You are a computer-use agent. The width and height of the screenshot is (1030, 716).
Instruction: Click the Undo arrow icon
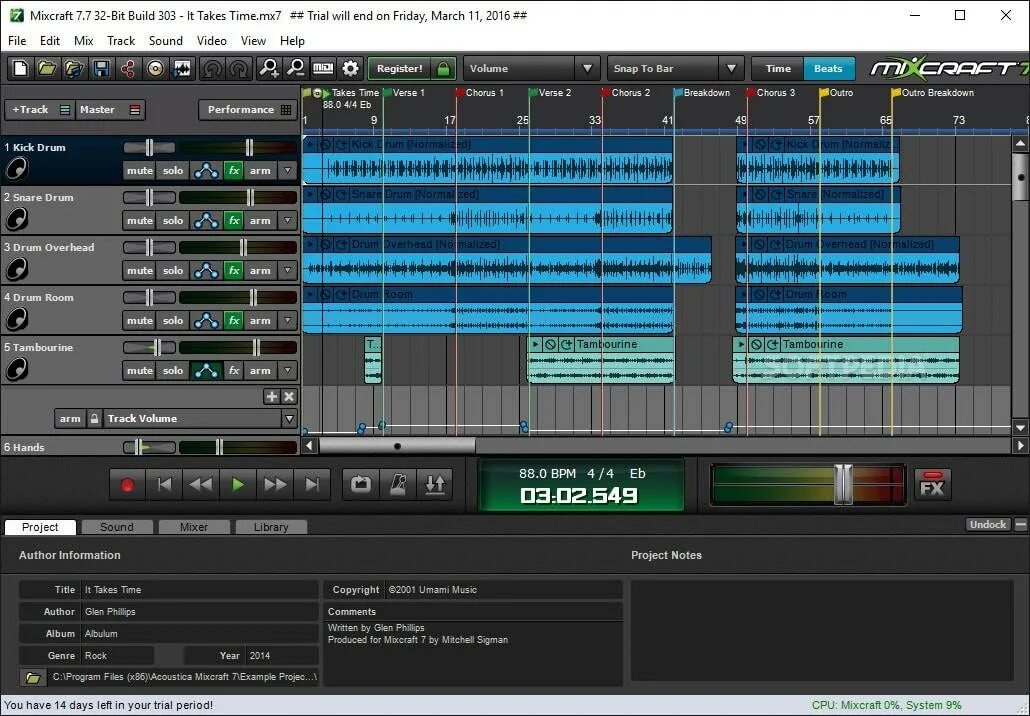pos(212,68)
